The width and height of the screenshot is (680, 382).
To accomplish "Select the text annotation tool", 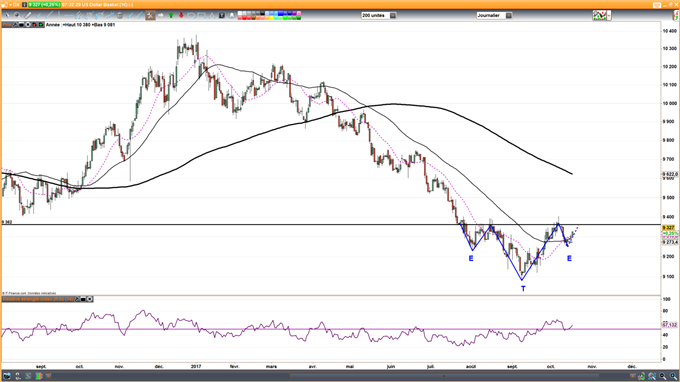I will point(222,15).
